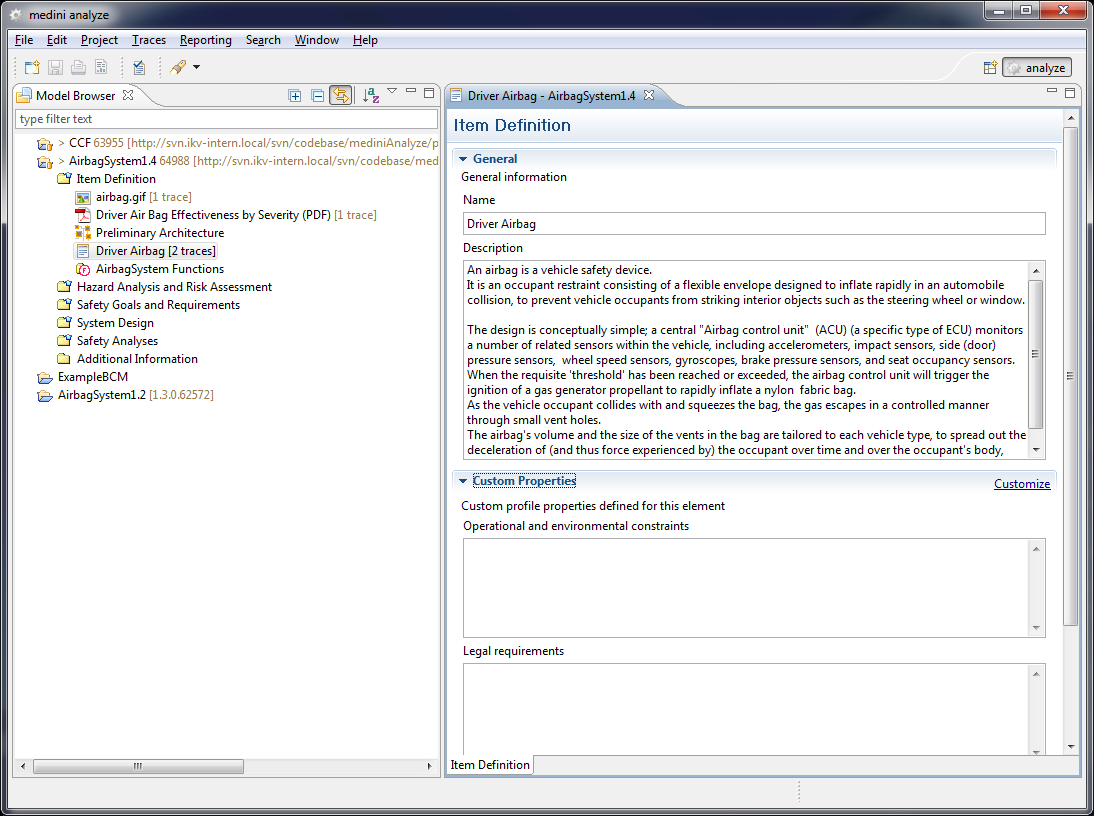Viewport: 1094px width, 816px height.
Task: Click the Legal requirements text box
Action: (x=754, y=709)
